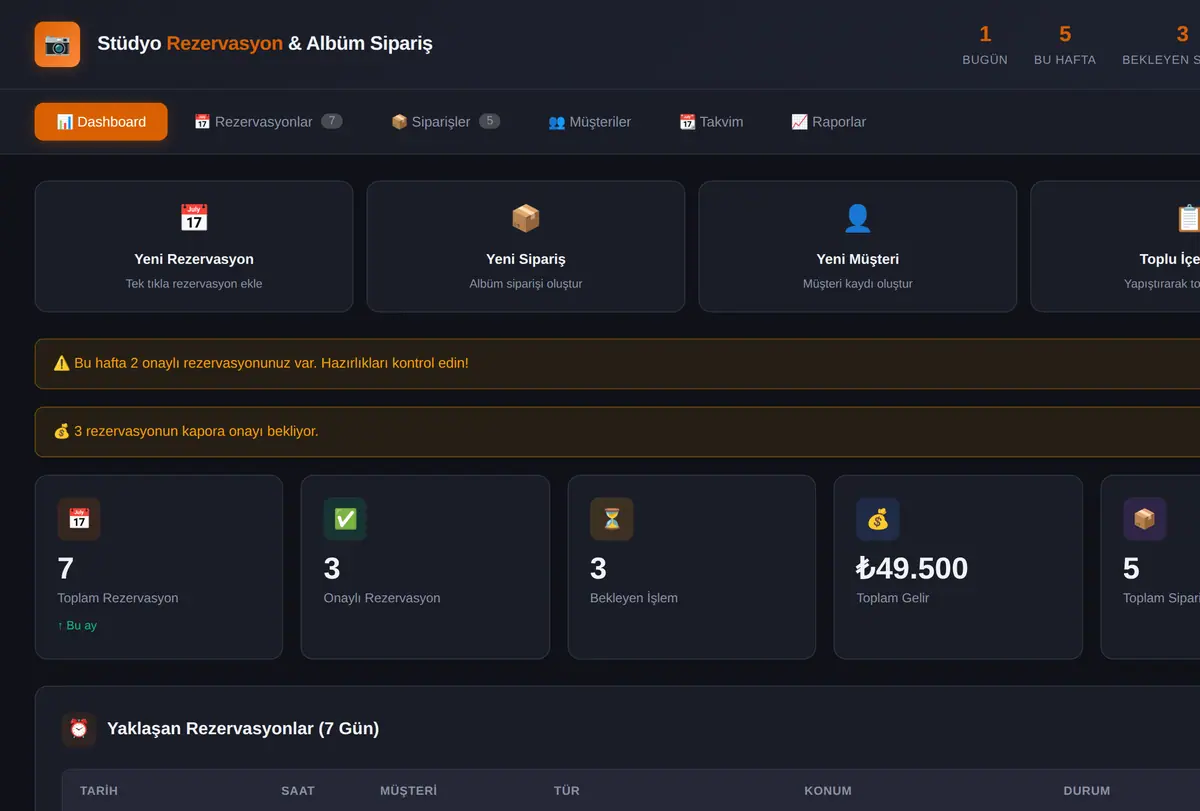Click the box icon in Toplam Sipariş stat

1144,519
